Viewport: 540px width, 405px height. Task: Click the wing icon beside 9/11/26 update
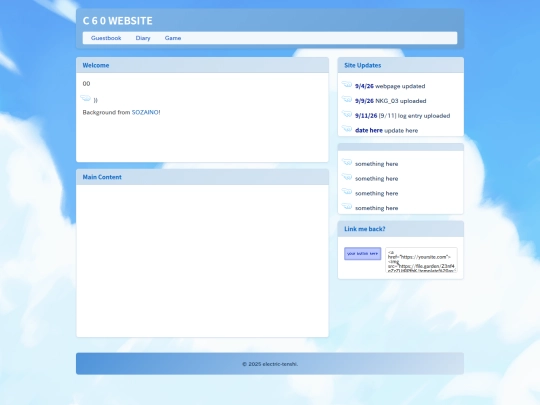(347, 114)
